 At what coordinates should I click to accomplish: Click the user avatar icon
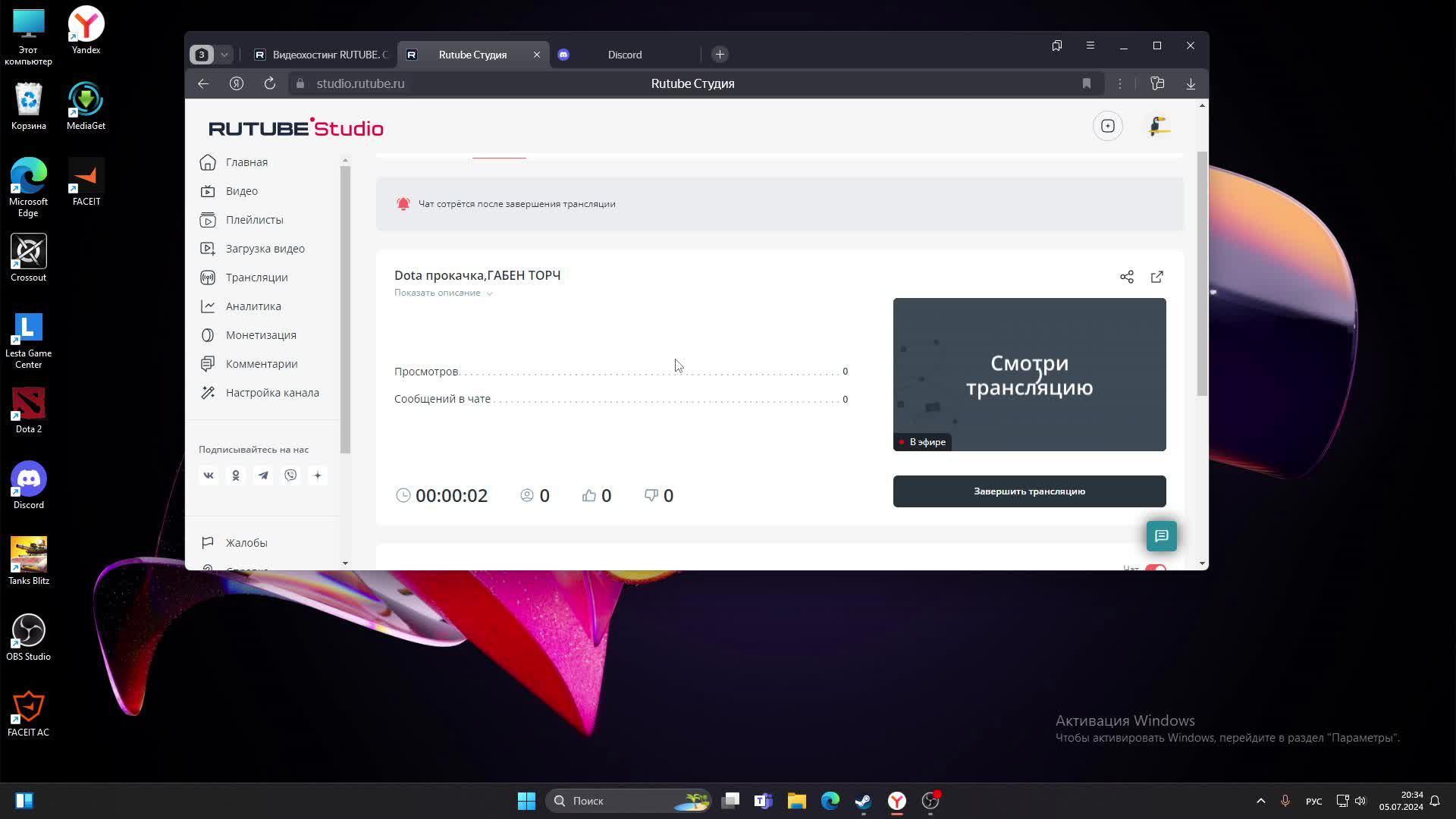pyautogui.click(x=1159, y=126)
